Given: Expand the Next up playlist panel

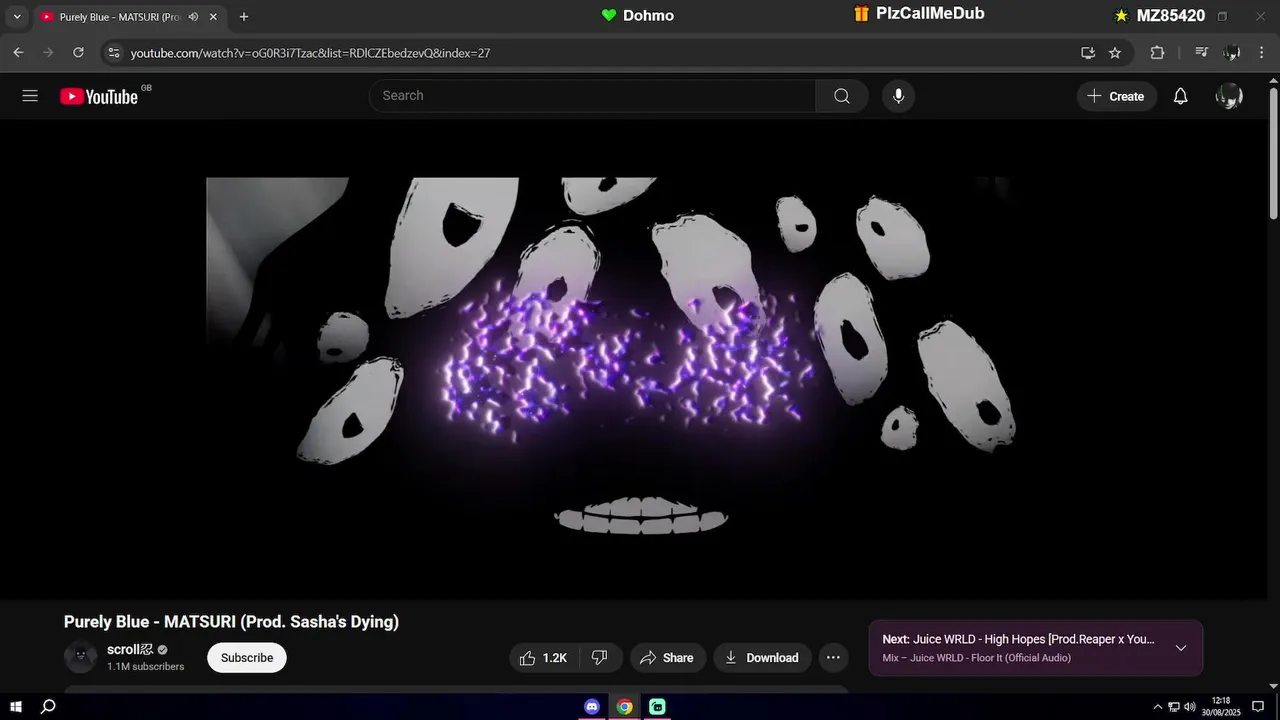Looking at the screenshot, I should pyautogui.click(x=1181, y=648).
